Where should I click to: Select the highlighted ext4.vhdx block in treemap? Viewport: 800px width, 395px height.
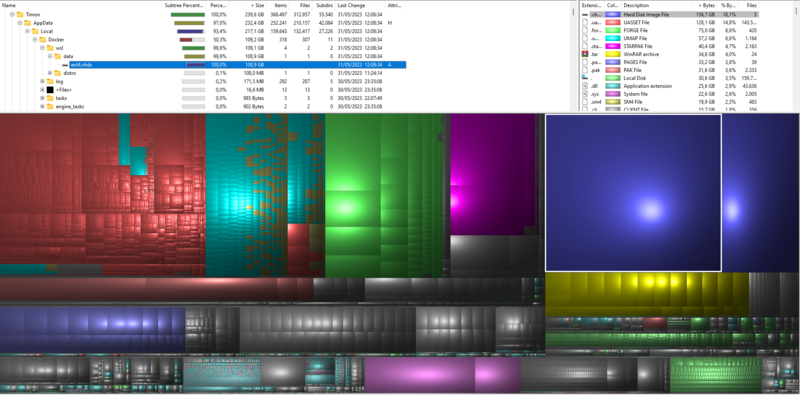(x=633, y=193)
